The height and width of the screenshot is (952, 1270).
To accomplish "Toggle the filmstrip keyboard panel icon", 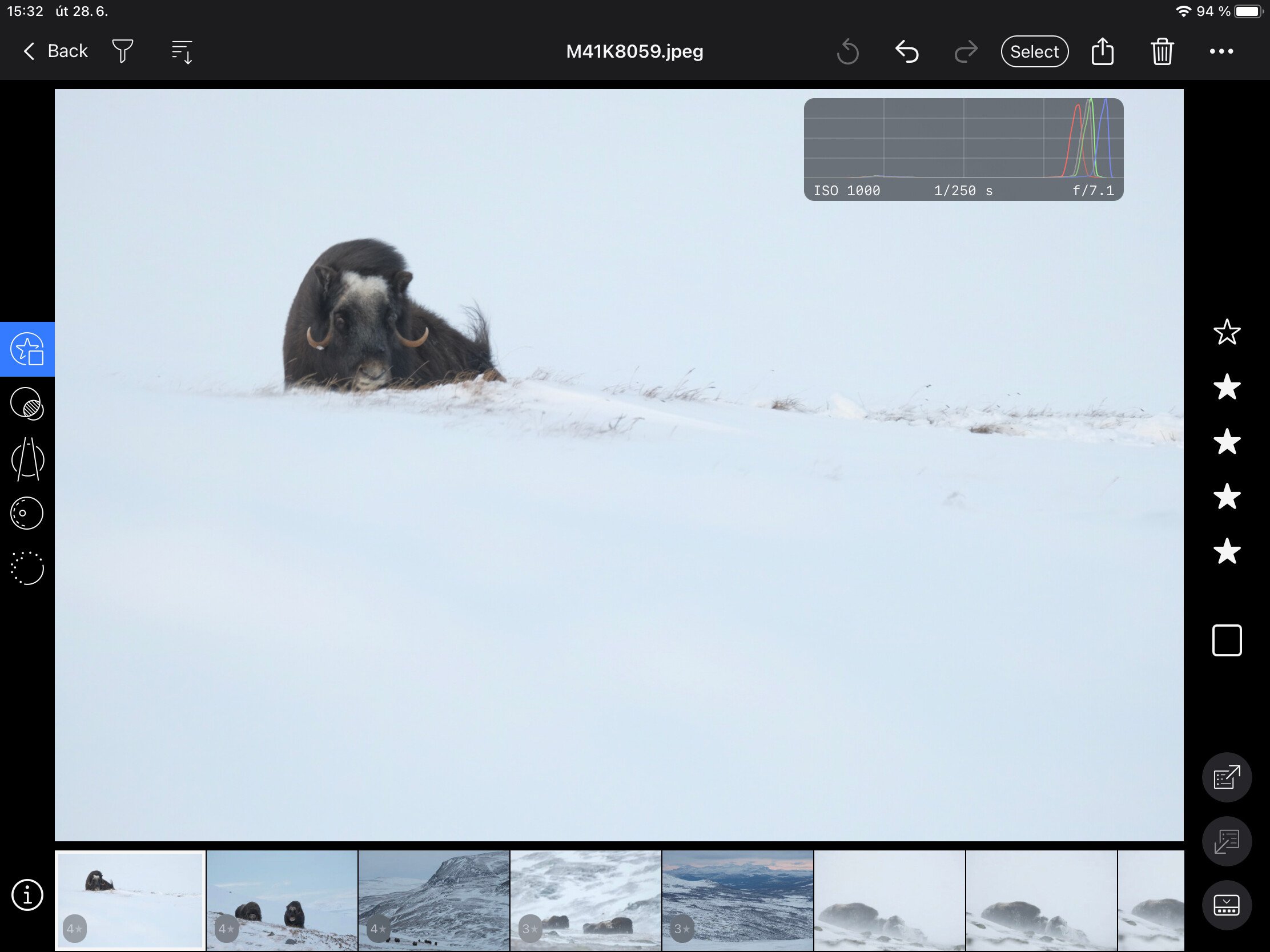I will (1227, 905).
